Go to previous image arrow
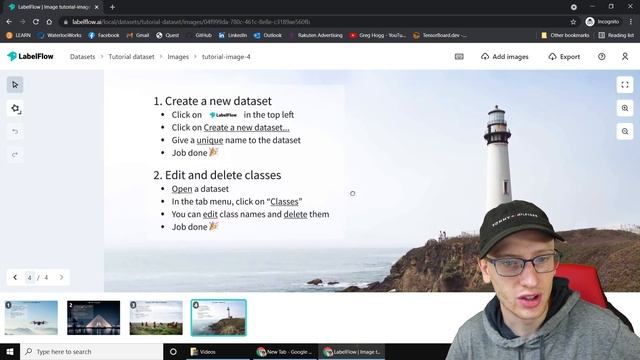Viewport: 640px width, 360px height. tap(15, 278)
